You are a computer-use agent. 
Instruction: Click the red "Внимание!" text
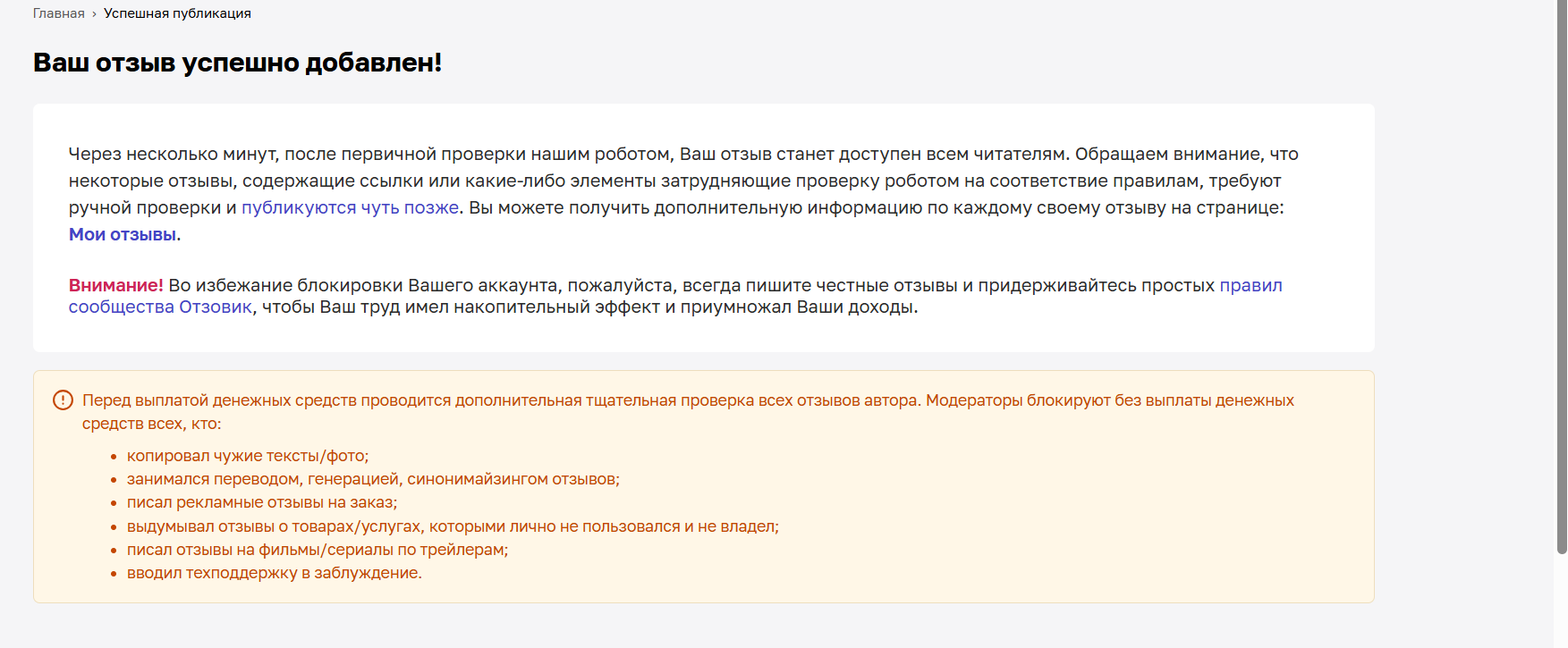point(116,285)
